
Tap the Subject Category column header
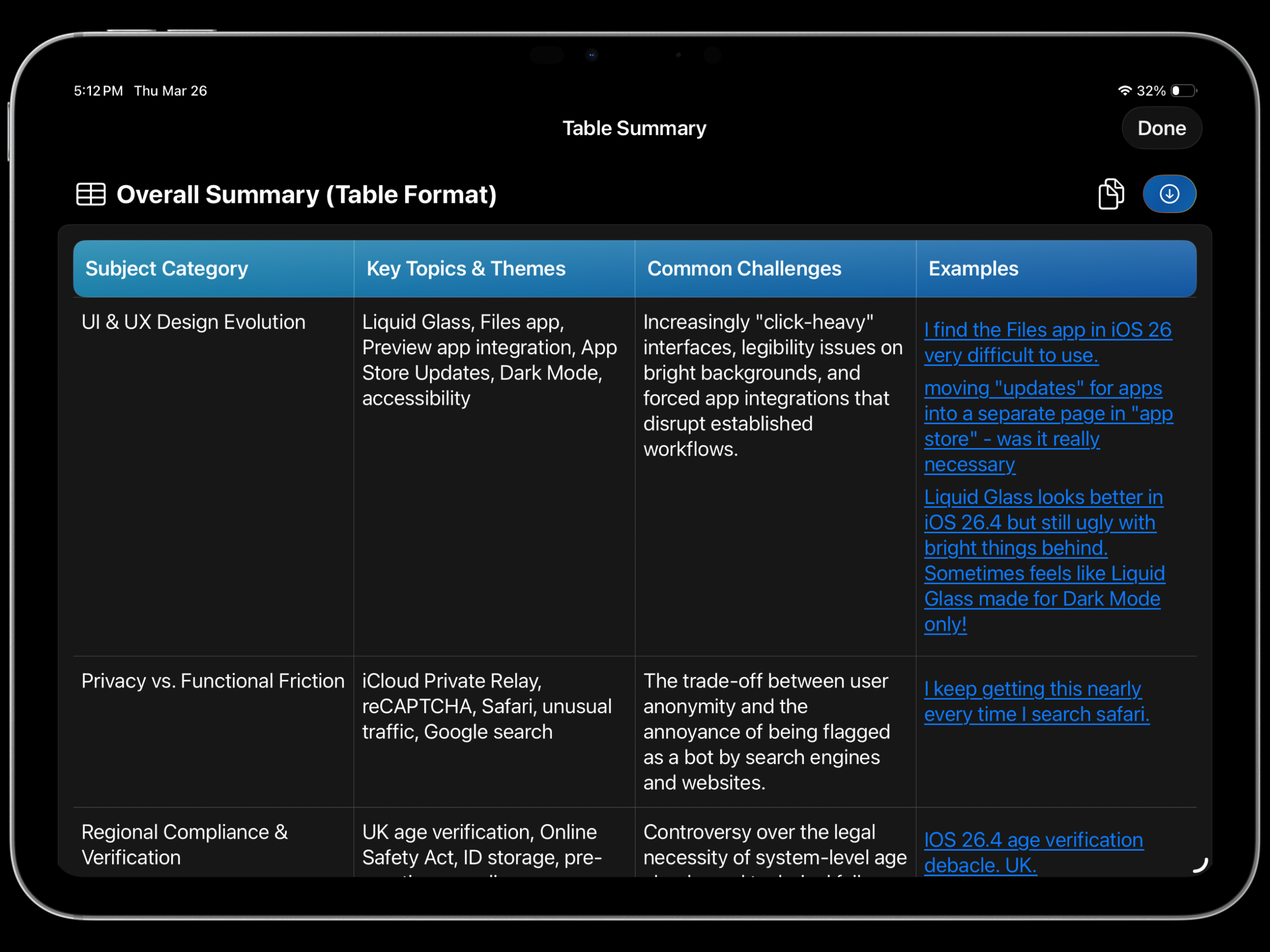click(x=214, y=268)
